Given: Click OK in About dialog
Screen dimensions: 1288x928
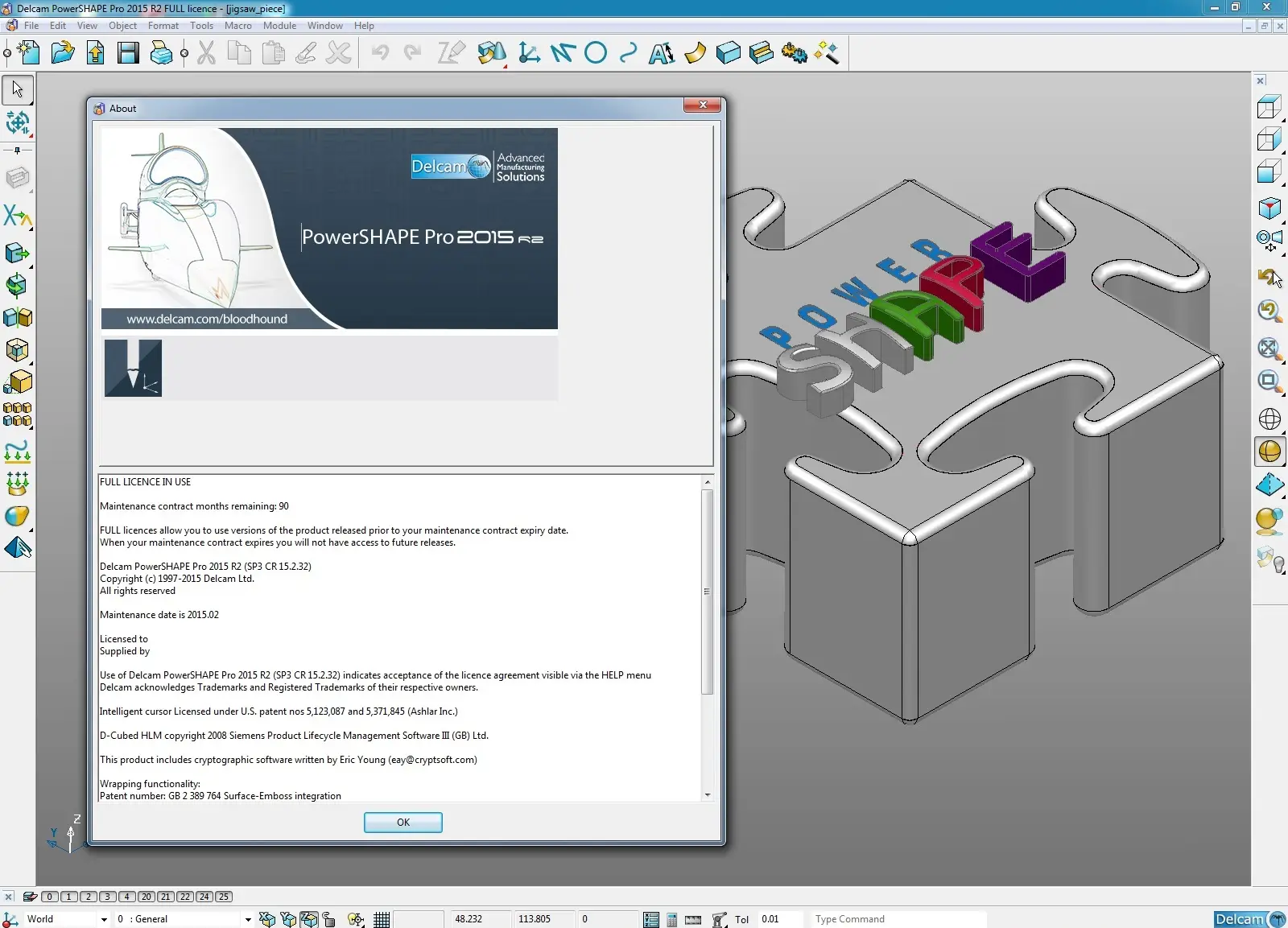Looking at the screenshot, I should [402, 823].
